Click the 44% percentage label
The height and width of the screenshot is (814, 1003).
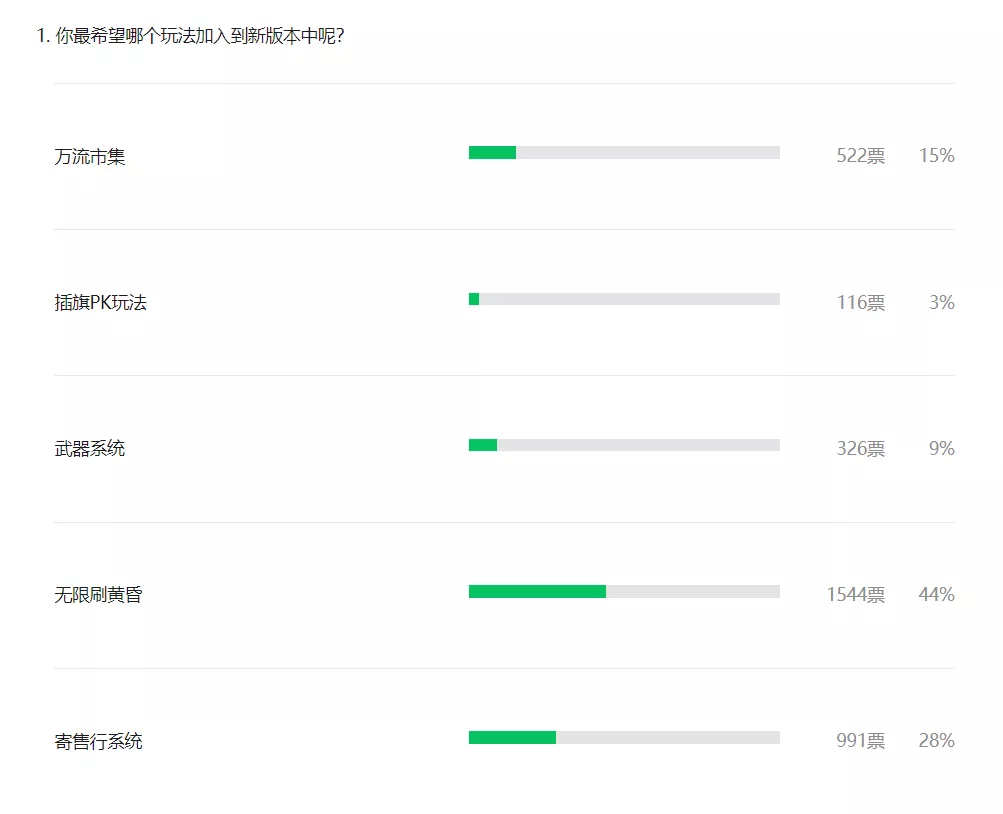click(936, 594)
